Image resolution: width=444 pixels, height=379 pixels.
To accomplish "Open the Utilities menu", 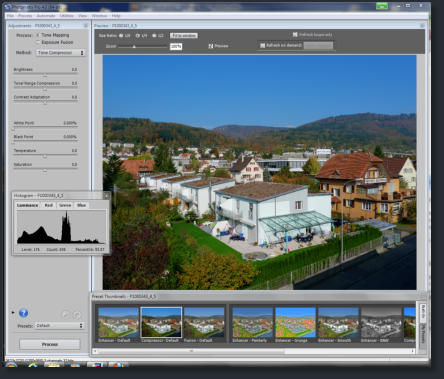I will tap(67, 16).
